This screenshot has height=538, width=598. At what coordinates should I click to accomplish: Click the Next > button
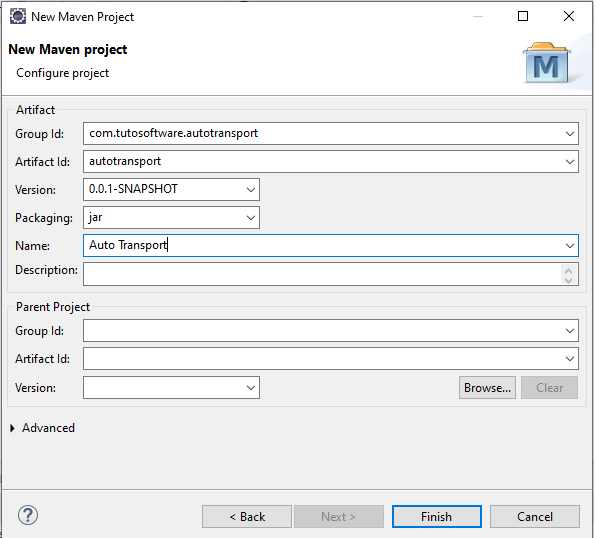tap(339, 517)
